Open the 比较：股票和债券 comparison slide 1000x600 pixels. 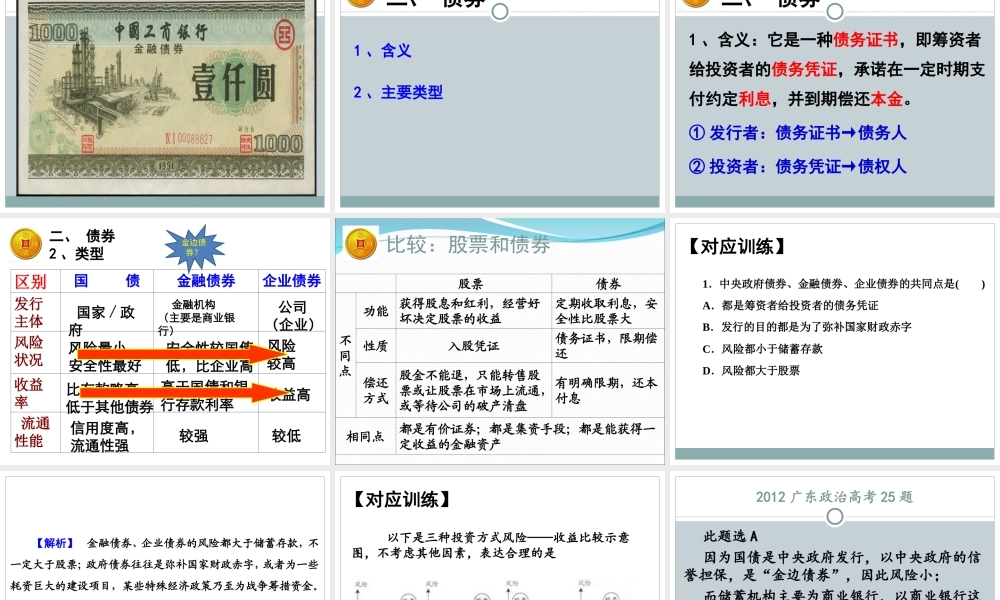click(x=500, y=342)
